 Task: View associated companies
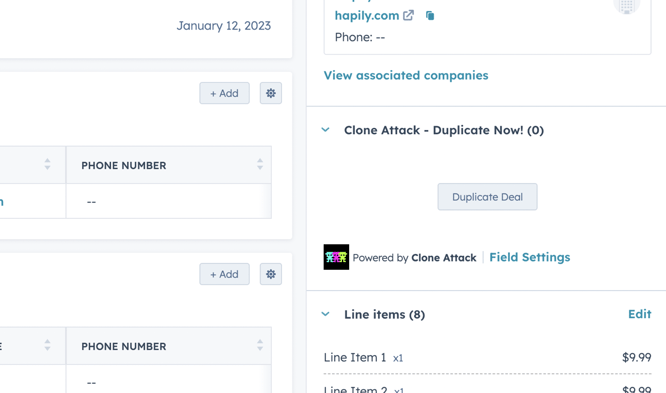coord(406,75)
